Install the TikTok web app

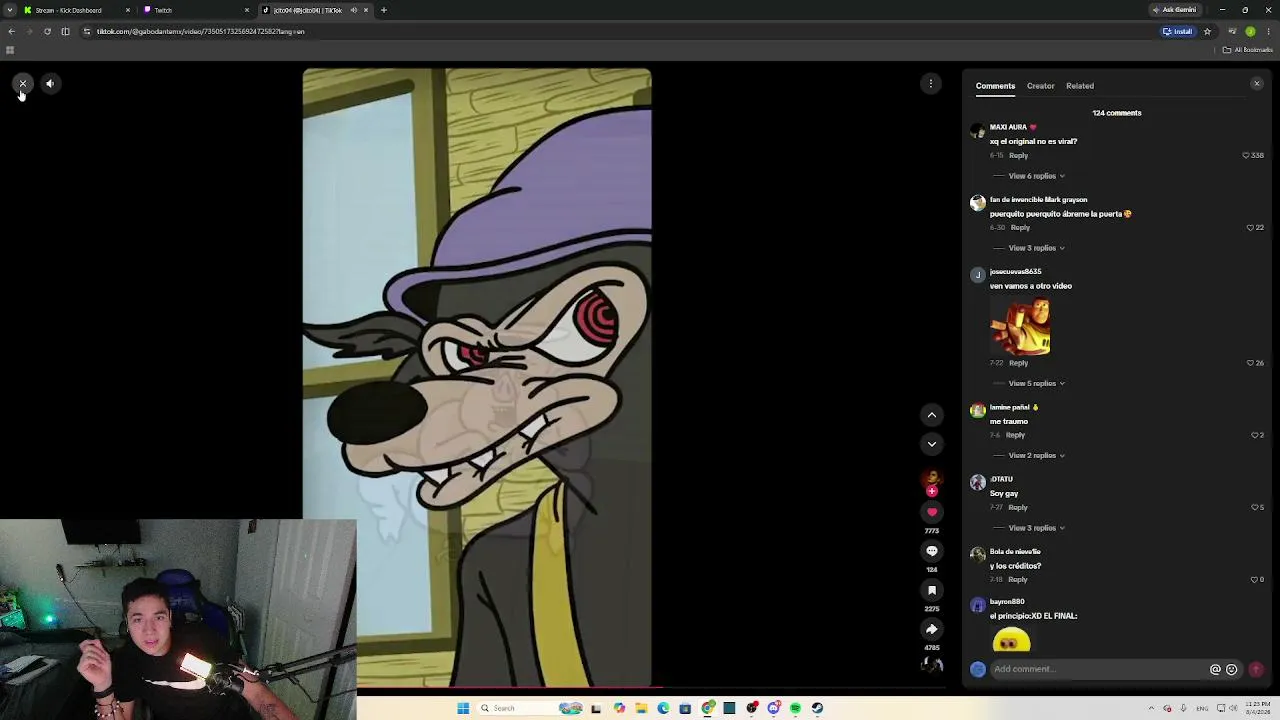[1178, 31]
